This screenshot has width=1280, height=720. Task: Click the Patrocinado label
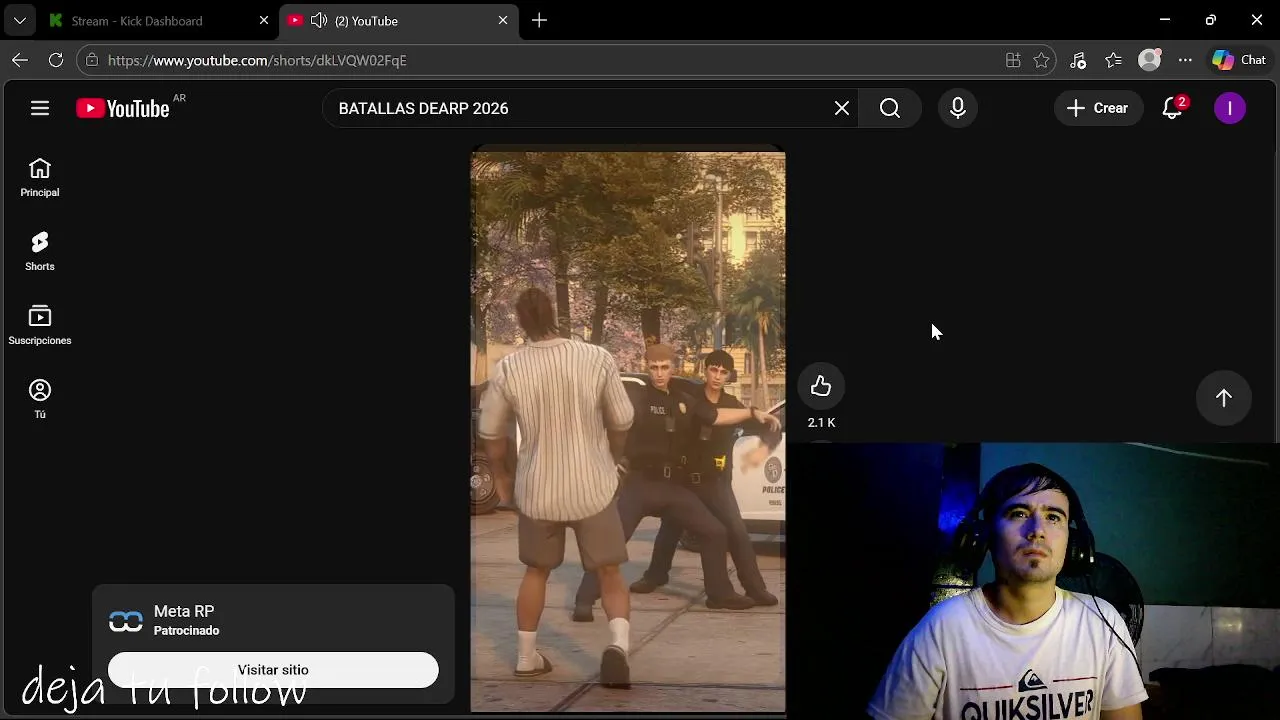pyautogui.click(x=186, y=631)
